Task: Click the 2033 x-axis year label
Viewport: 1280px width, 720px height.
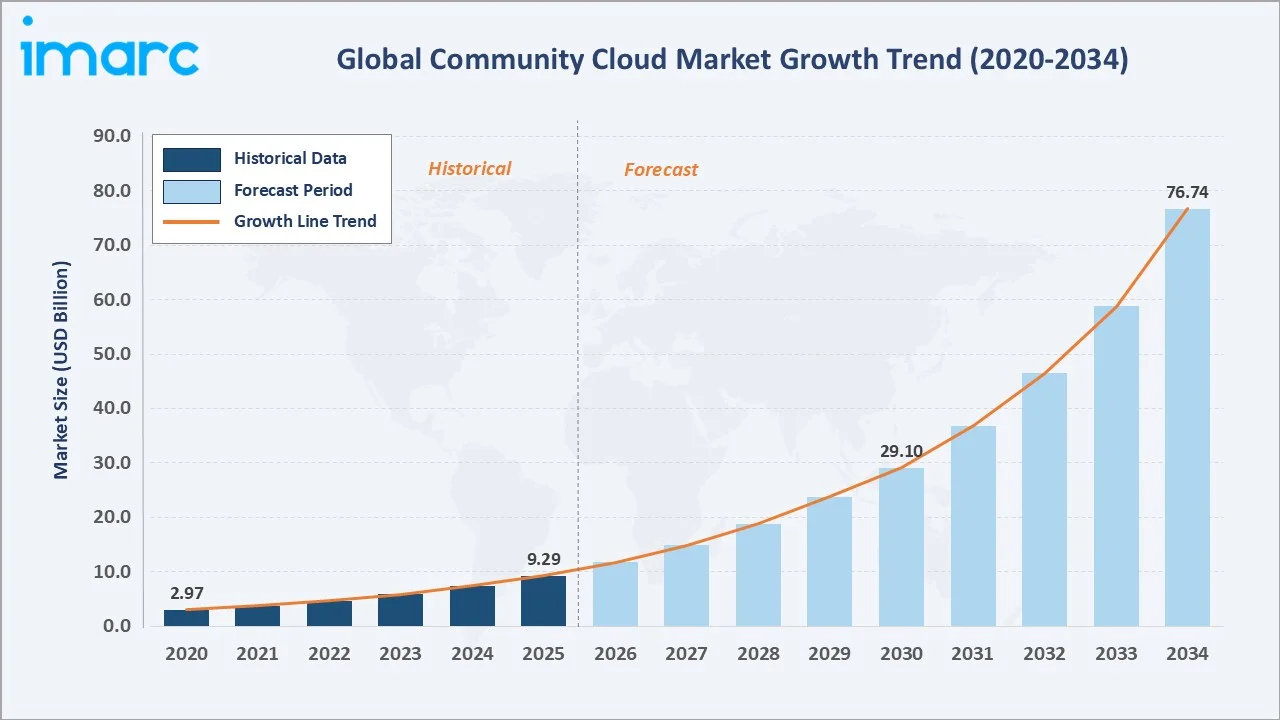Action: click(1116, 654)
